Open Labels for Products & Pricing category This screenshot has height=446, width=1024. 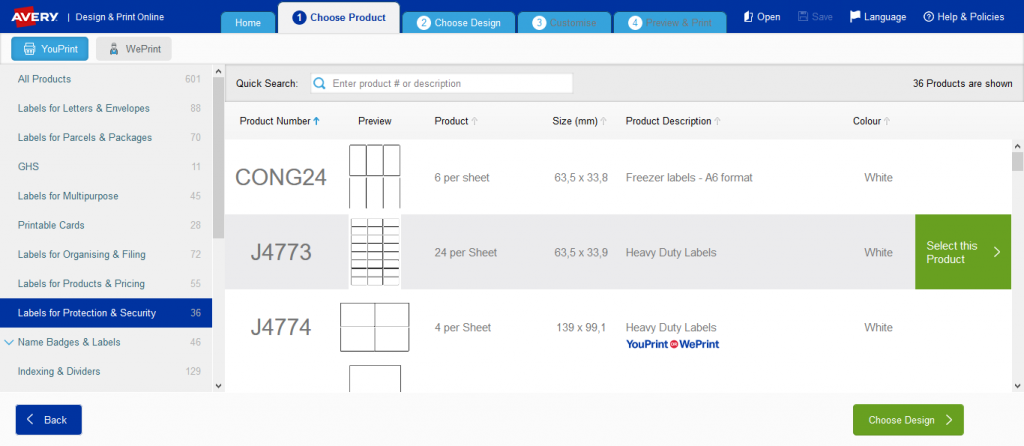pos(106,283)
